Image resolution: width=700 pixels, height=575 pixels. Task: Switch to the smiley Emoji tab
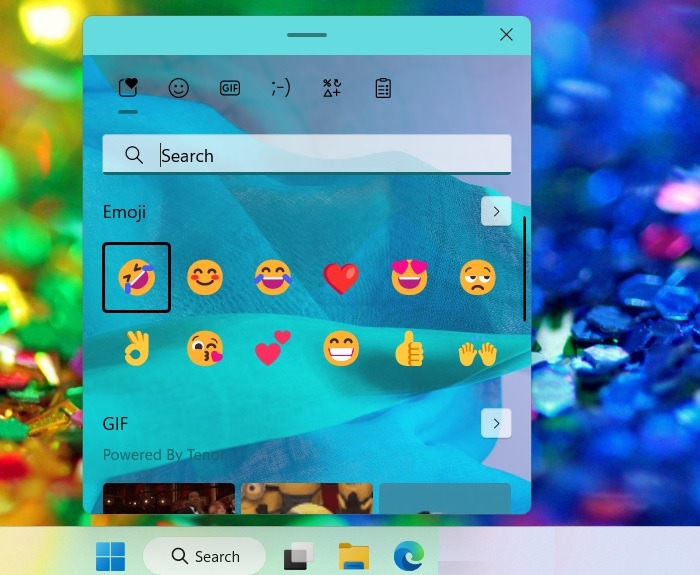[179, 88]
